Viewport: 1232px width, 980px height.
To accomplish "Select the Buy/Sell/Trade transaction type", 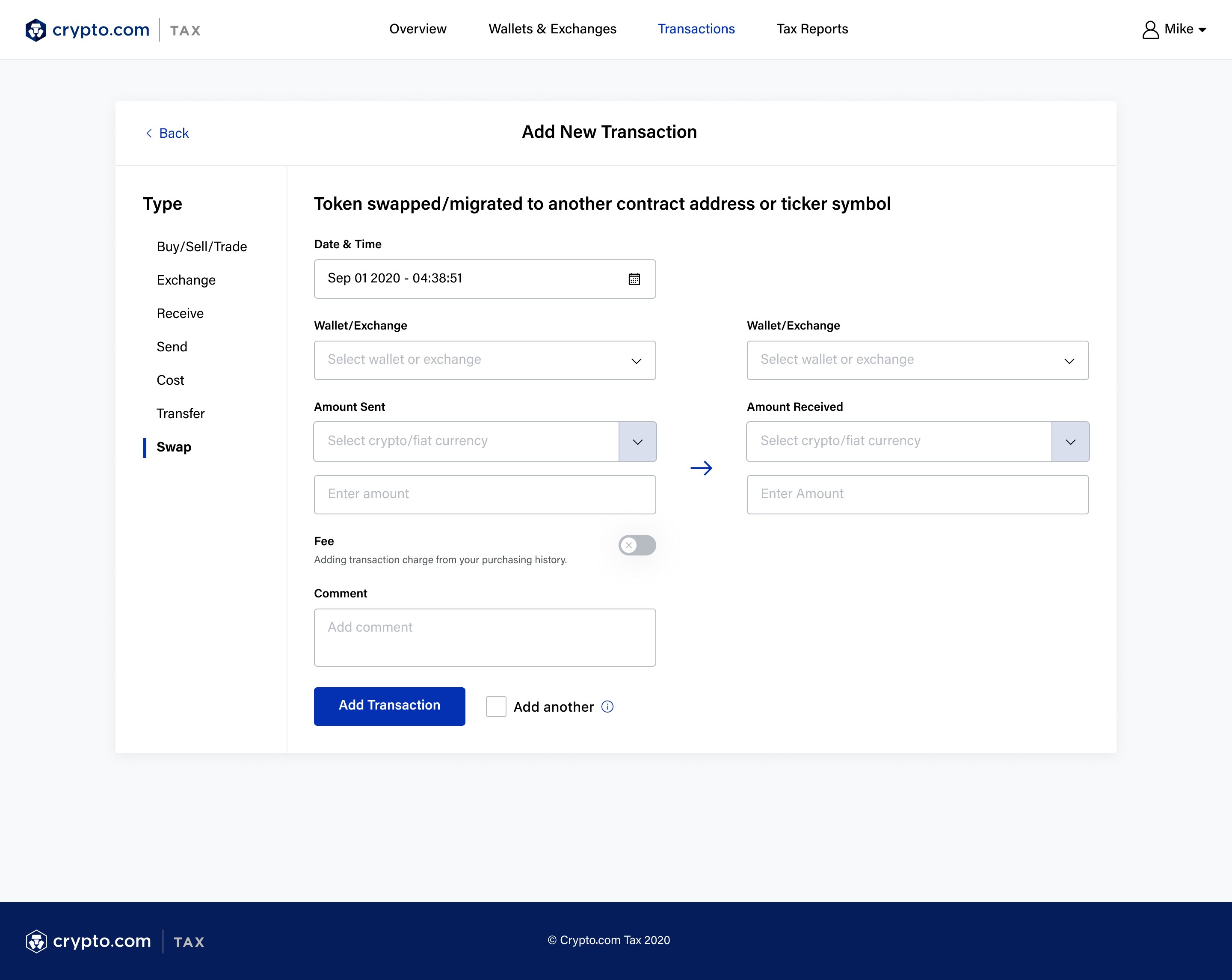I will [x=202, y=246].
